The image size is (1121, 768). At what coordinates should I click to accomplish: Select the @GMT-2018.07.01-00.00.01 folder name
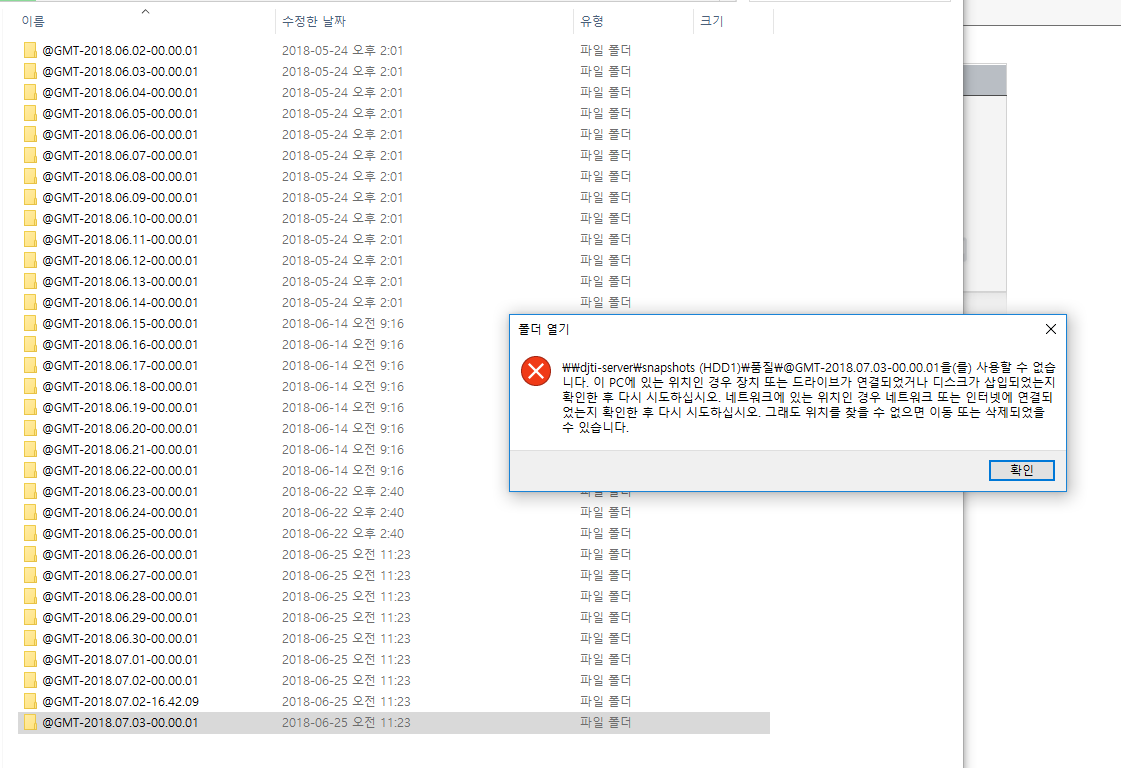click(x=120, y=659)
